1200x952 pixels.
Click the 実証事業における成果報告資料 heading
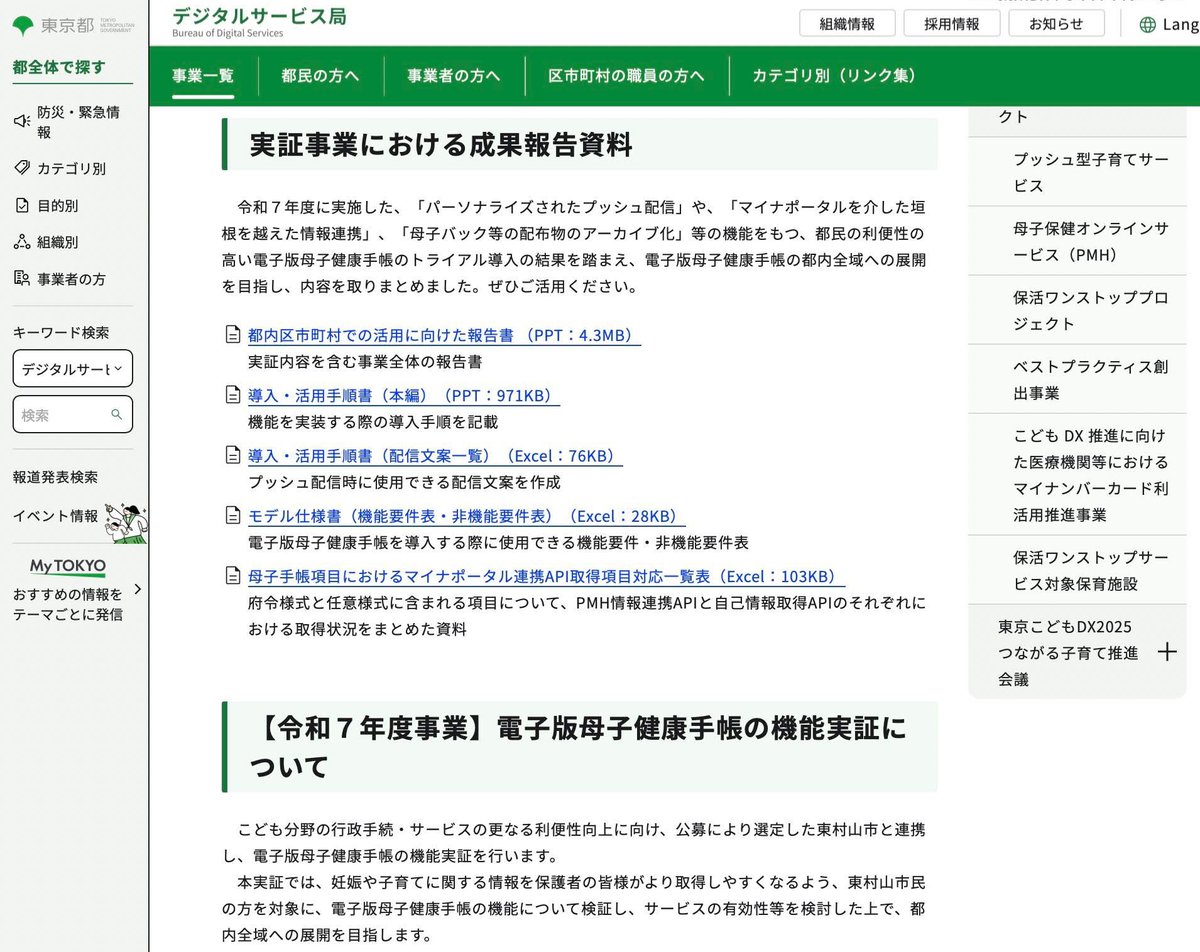pos(441,145)
